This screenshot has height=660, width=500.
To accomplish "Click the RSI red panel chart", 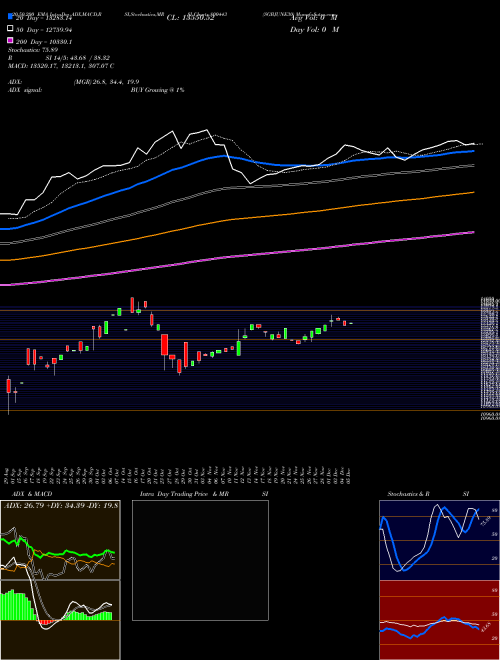I will coord(439,620).
